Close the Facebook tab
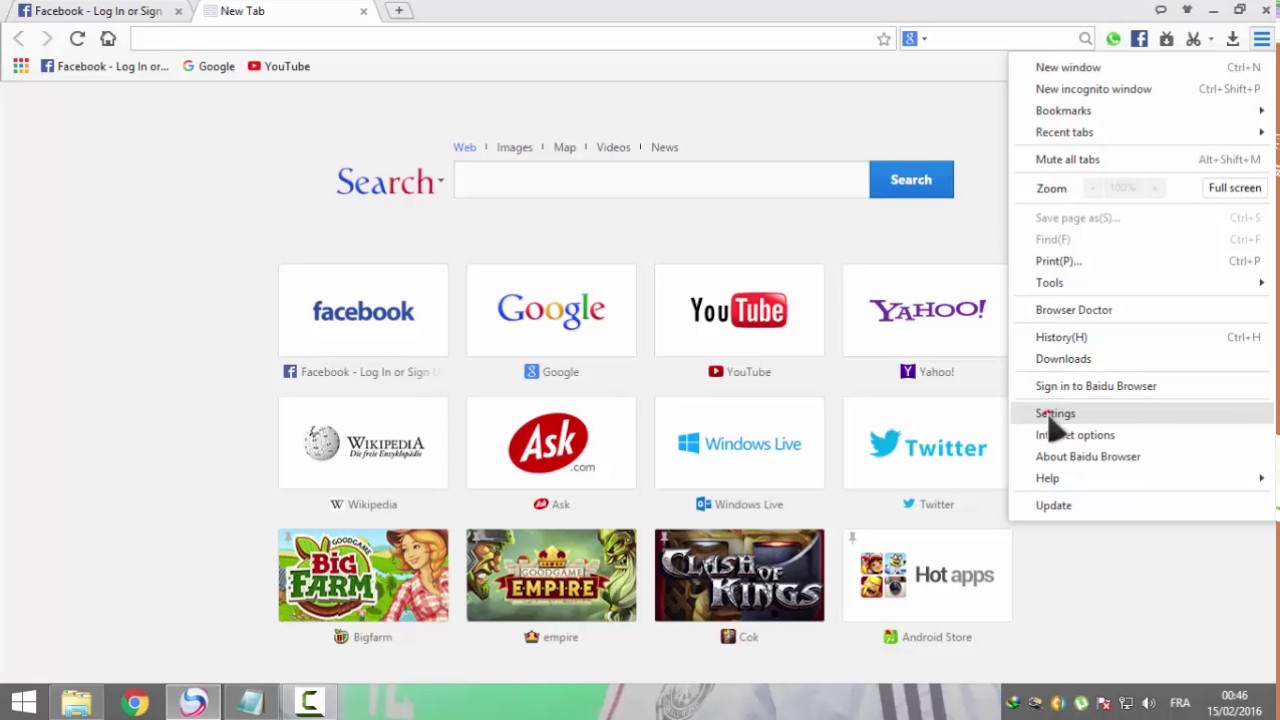 (x=178, y=11)
